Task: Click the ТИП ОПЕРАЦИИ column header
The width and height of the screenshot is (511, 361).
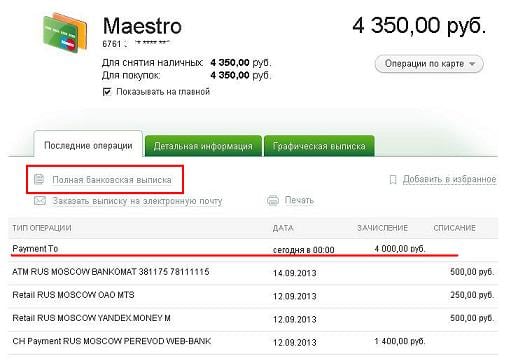Action: pyautogui.click(x=42, y=228)
